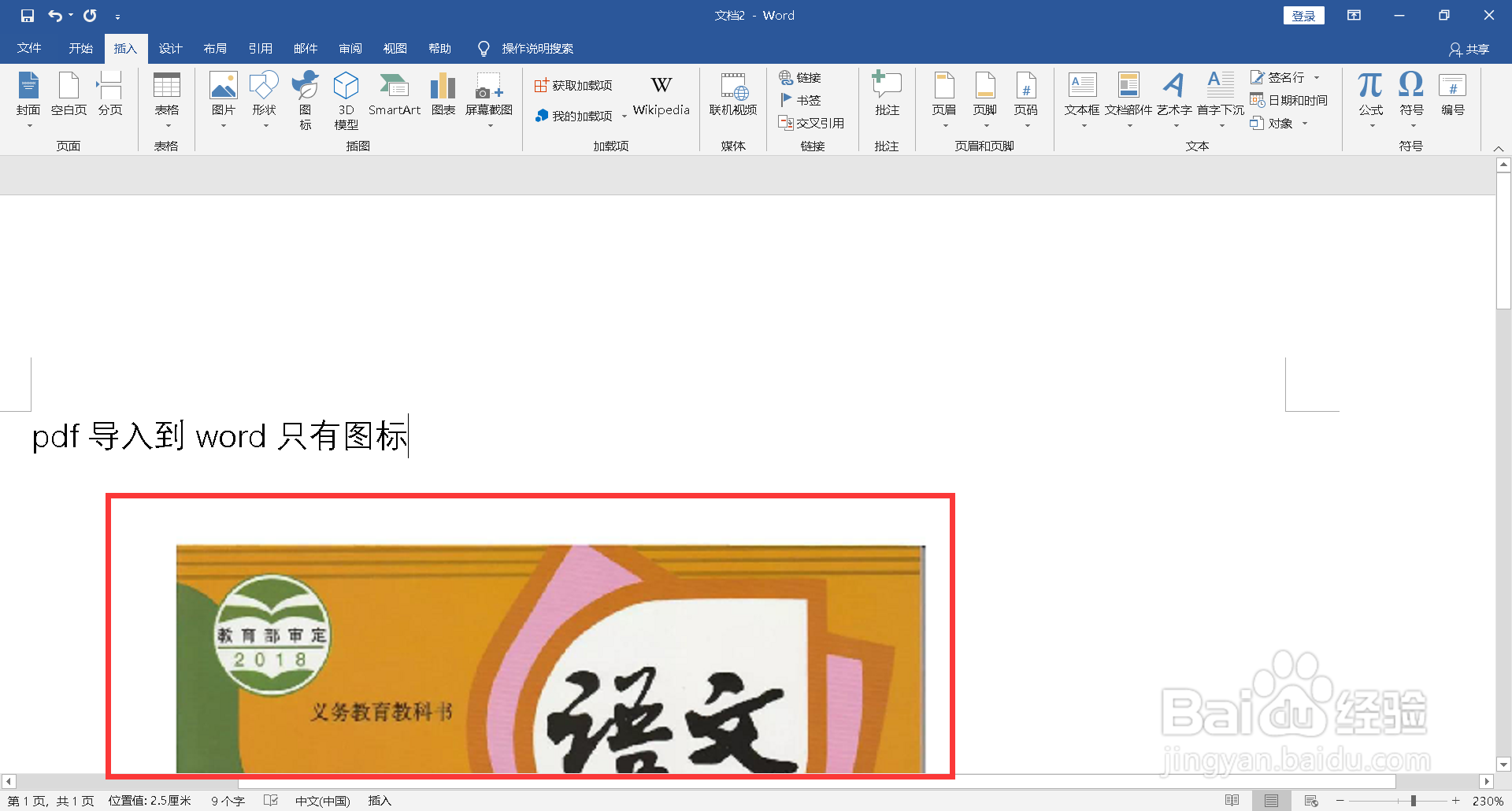Viewport: 1512px width, 811px height.
Task: Add a comment (批注)
Action: pos(887,94)
